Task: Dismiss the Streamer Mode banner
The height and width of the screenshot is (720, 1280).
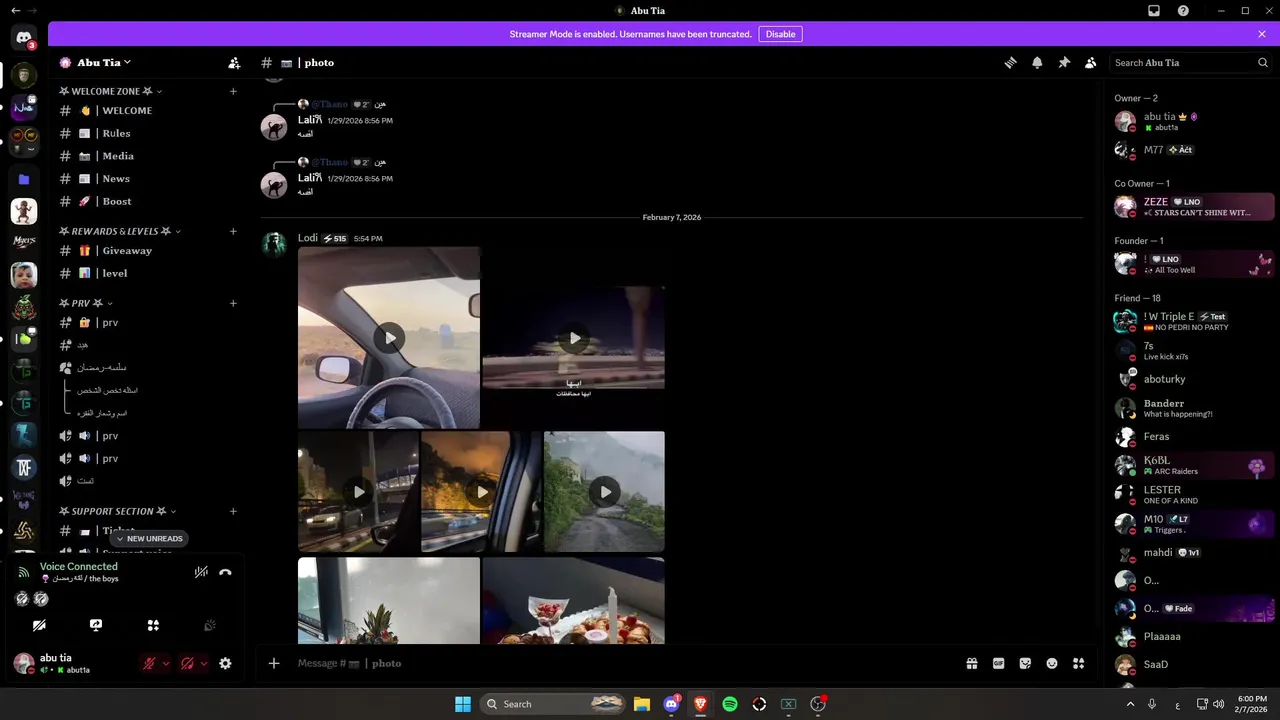Action: 1262,34
